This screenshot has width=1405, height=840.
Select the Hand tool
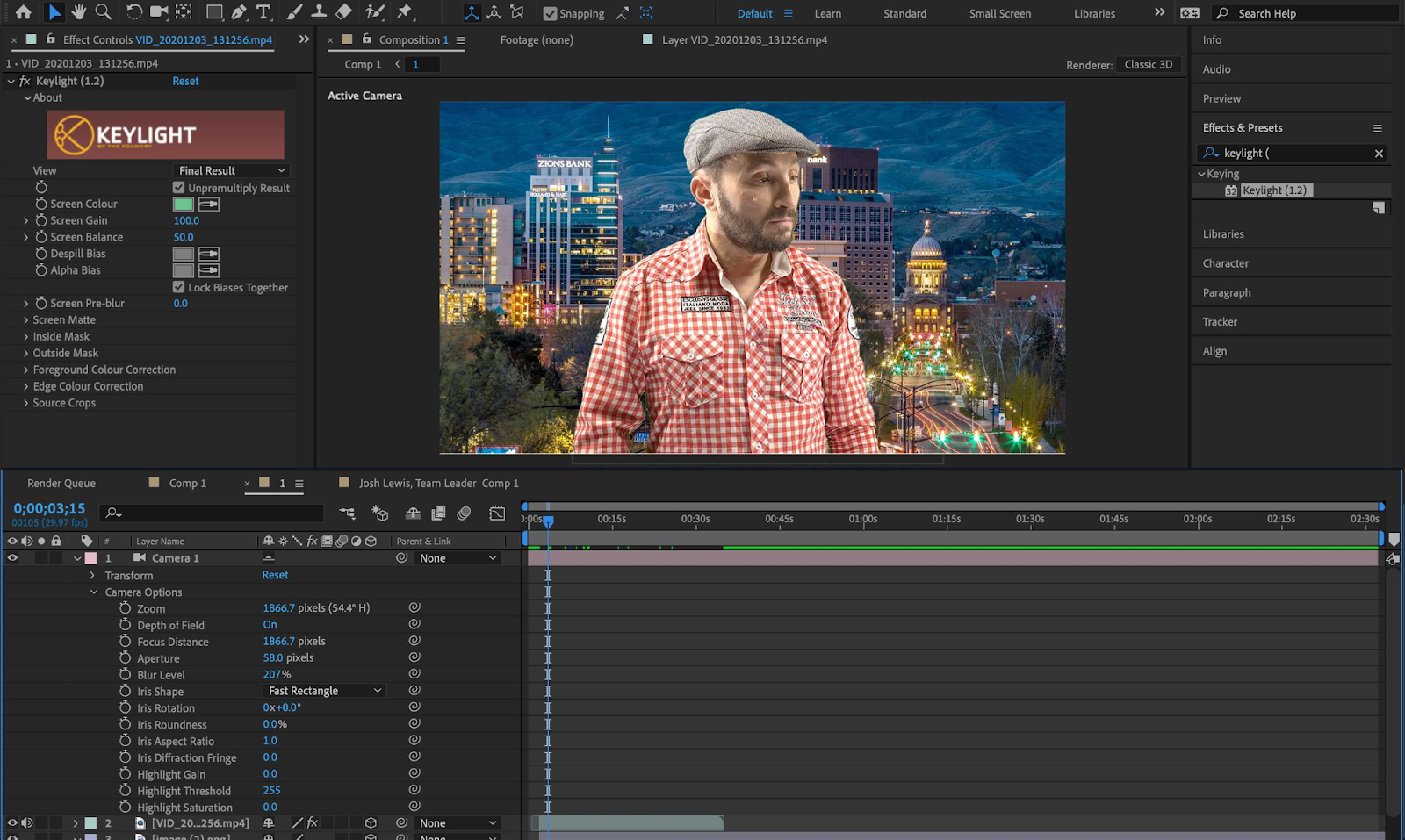tap(77, 12)
